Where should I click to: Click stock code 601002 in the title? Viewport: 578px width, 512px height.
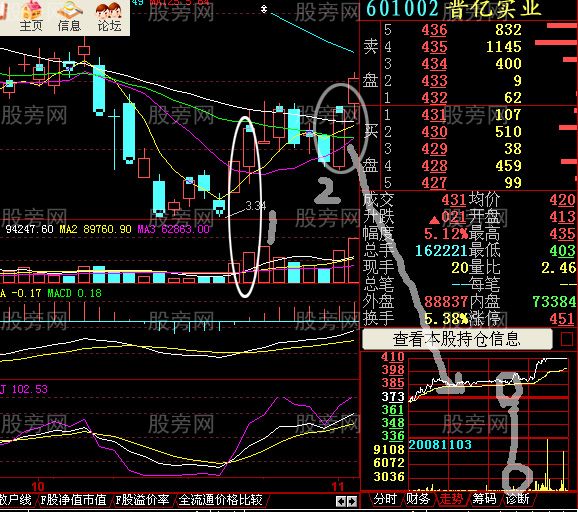pyautogui.click(x=403, y=9)
